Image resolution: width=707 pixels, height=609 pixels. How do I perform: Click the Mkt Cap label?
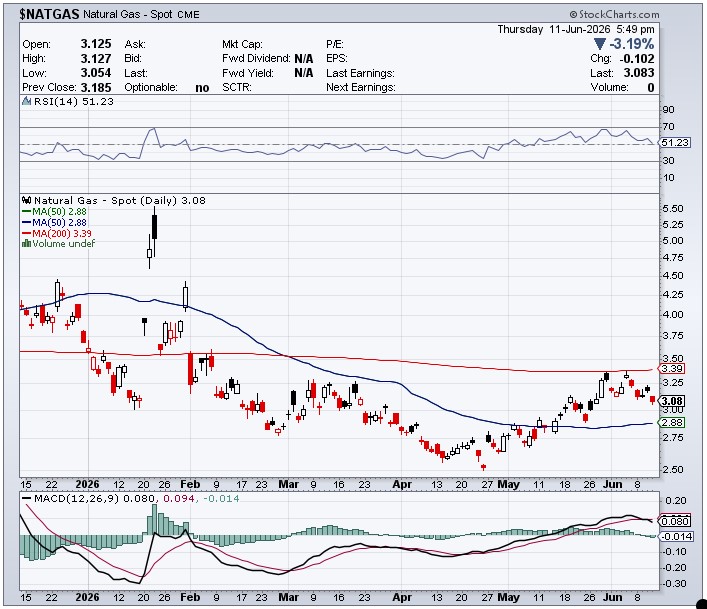pyautogui.click(x=242, y=44)
